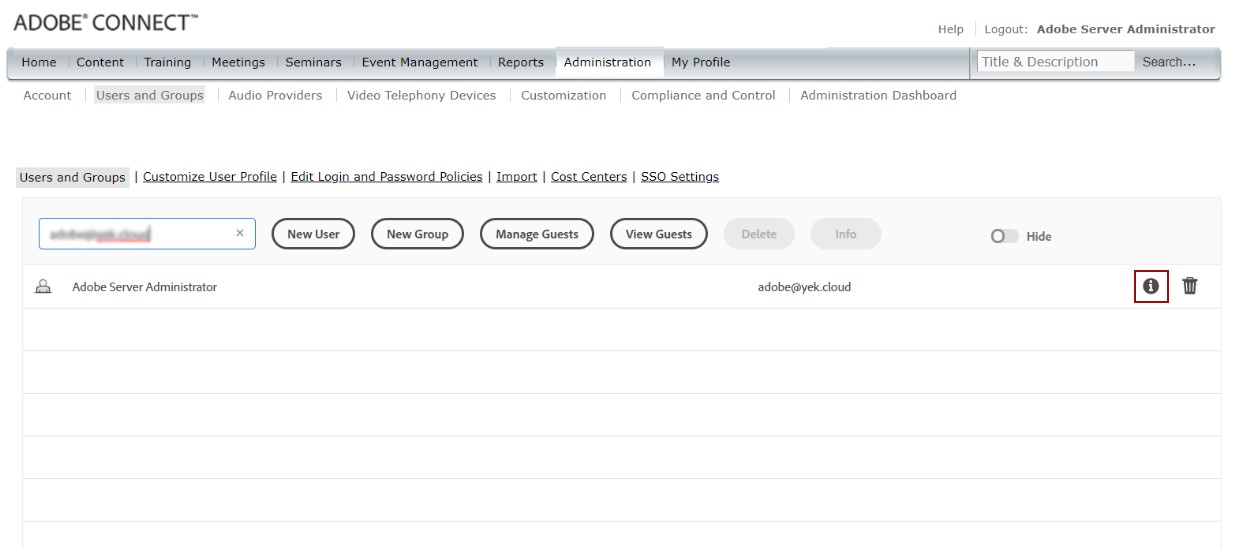Open SSO Settings link
This screenshot has height=549, width=1242.
coord(680,177)
